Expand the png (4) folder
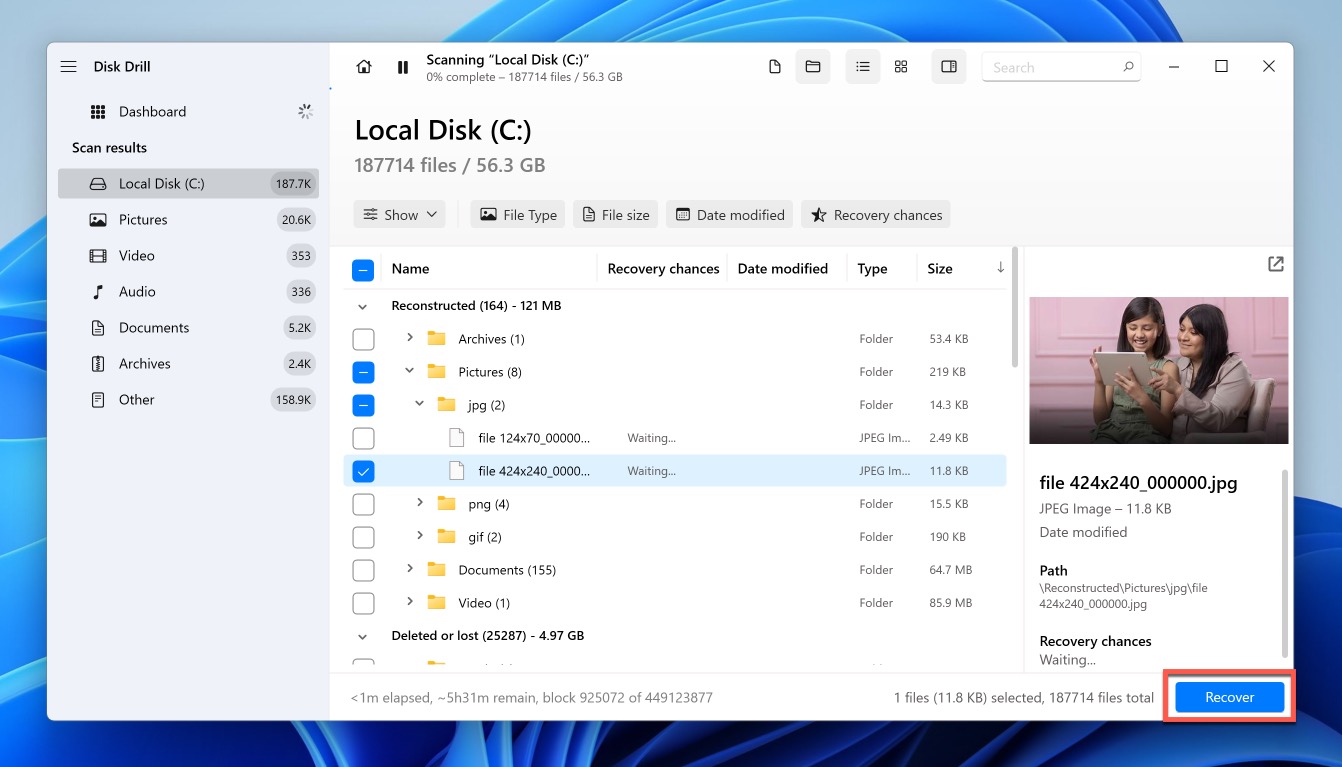The width and height of the screenshot is (1342, 767). tap(421, 503)
